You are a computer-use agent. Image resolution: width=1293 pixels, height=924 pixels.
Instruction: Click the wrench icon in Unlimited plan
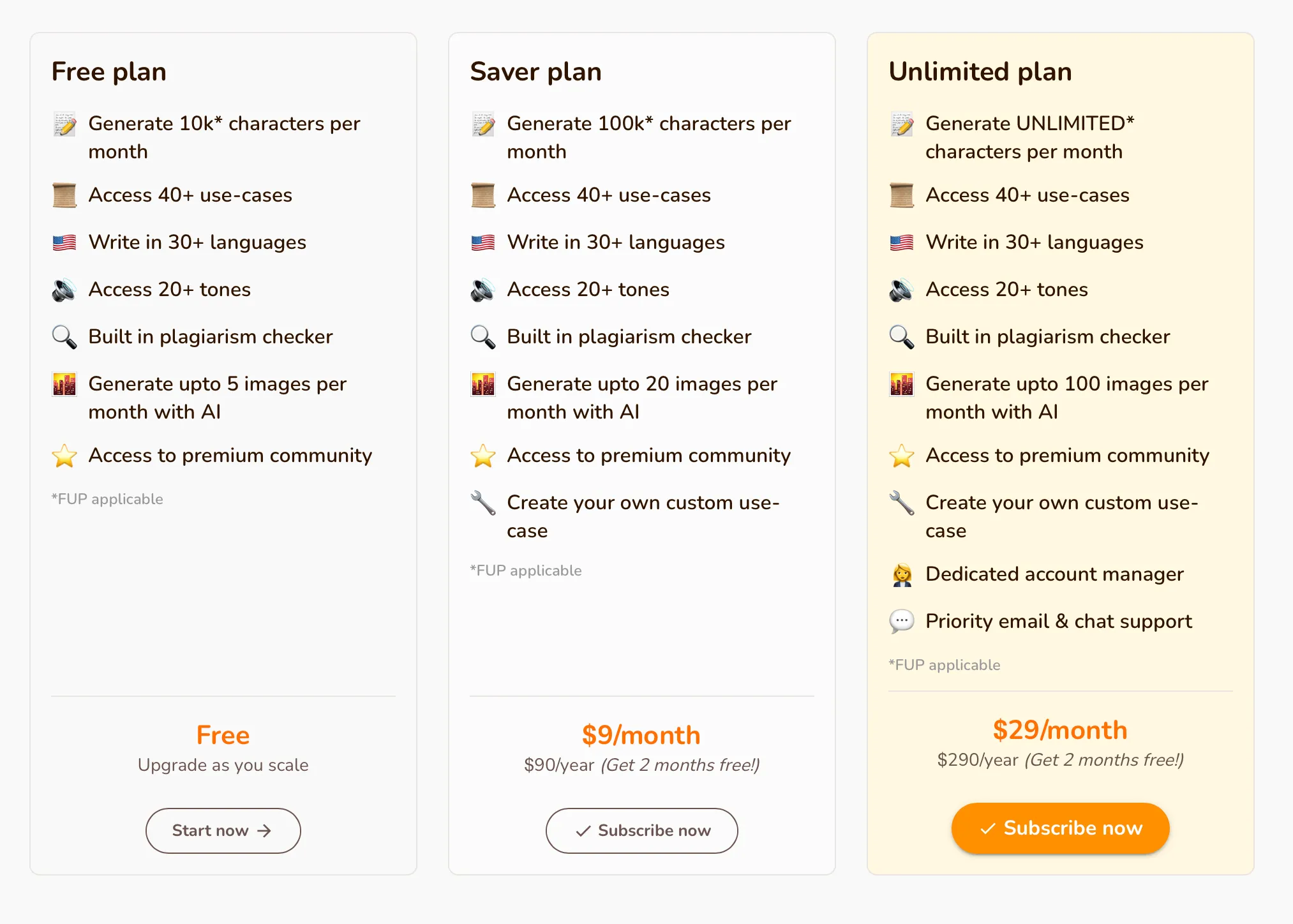coord(902,503)
